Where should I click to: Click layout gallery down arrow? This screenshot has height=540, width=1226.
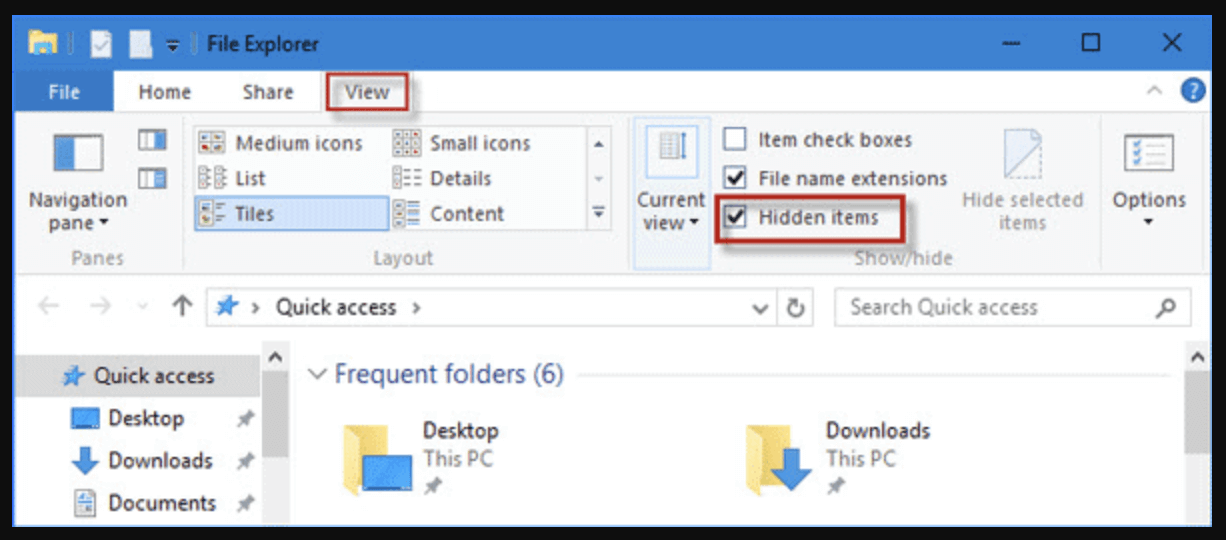pyautogui.click(x=599, y=178)
